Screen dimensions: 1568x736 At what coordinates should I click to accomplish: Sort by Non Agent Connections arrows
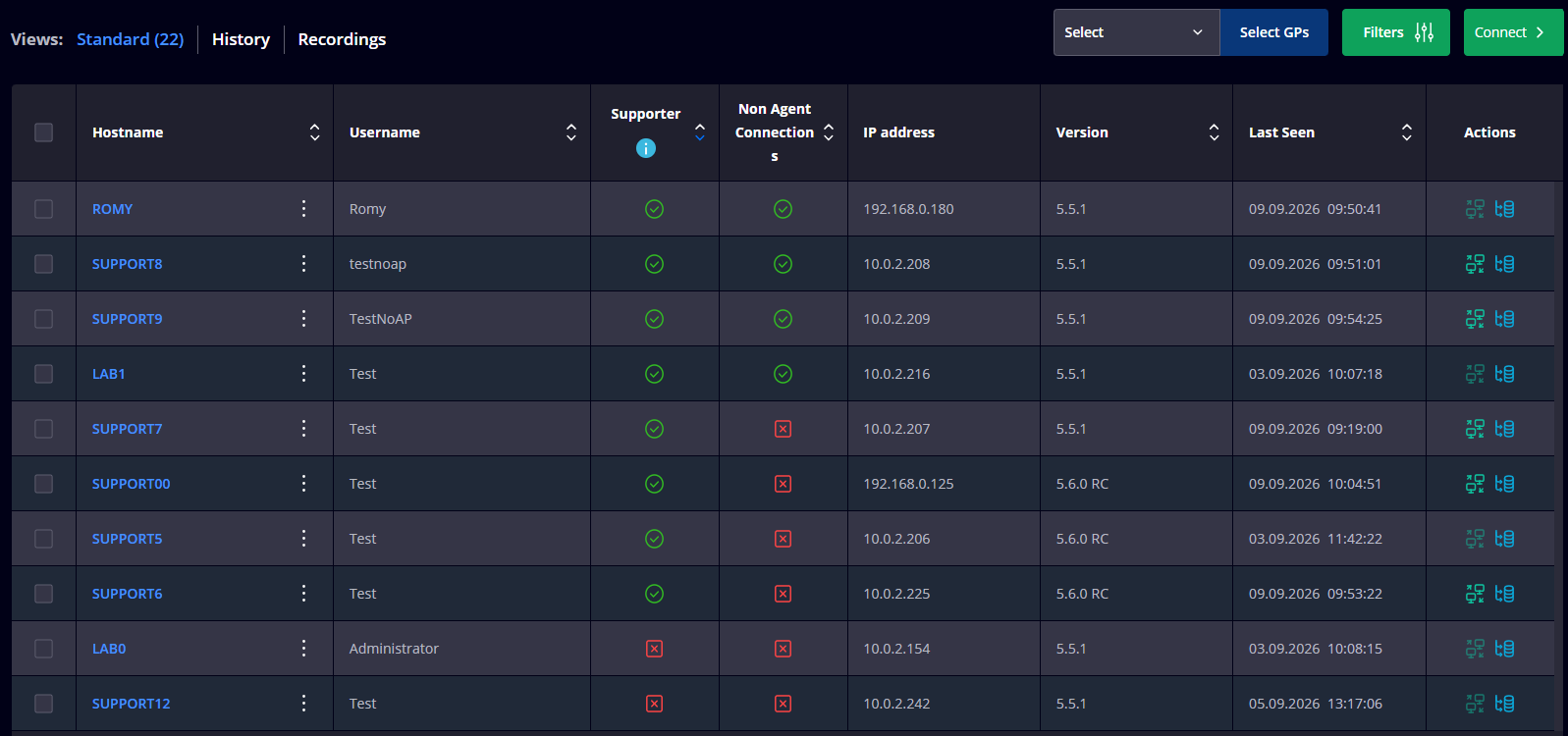[x=828, y=132]
